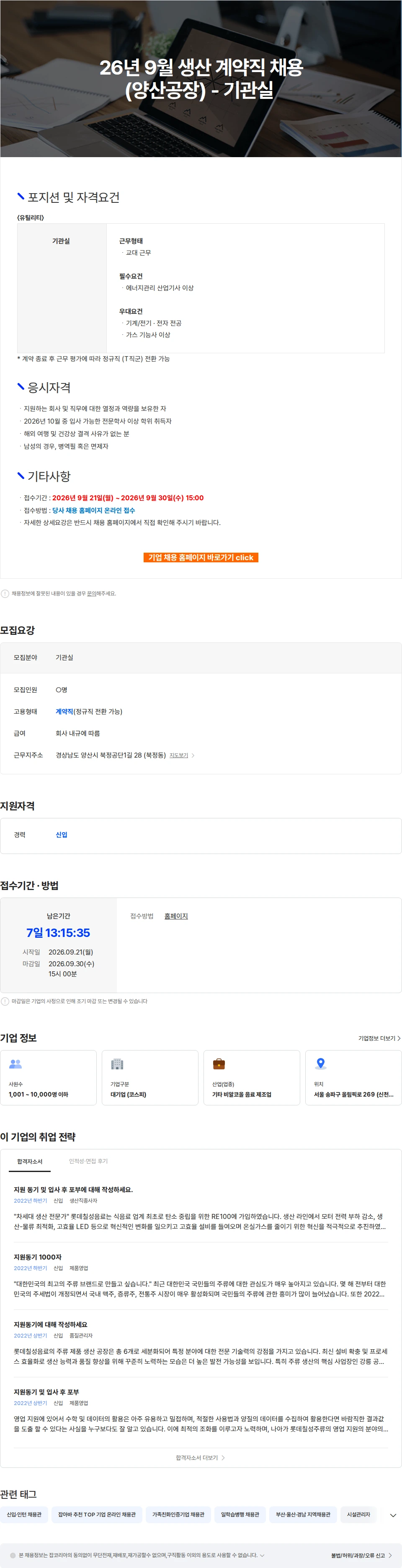
Task: Open 기업정보 더보기 link
Action: pyautogui.click(x=379, y=1038)
